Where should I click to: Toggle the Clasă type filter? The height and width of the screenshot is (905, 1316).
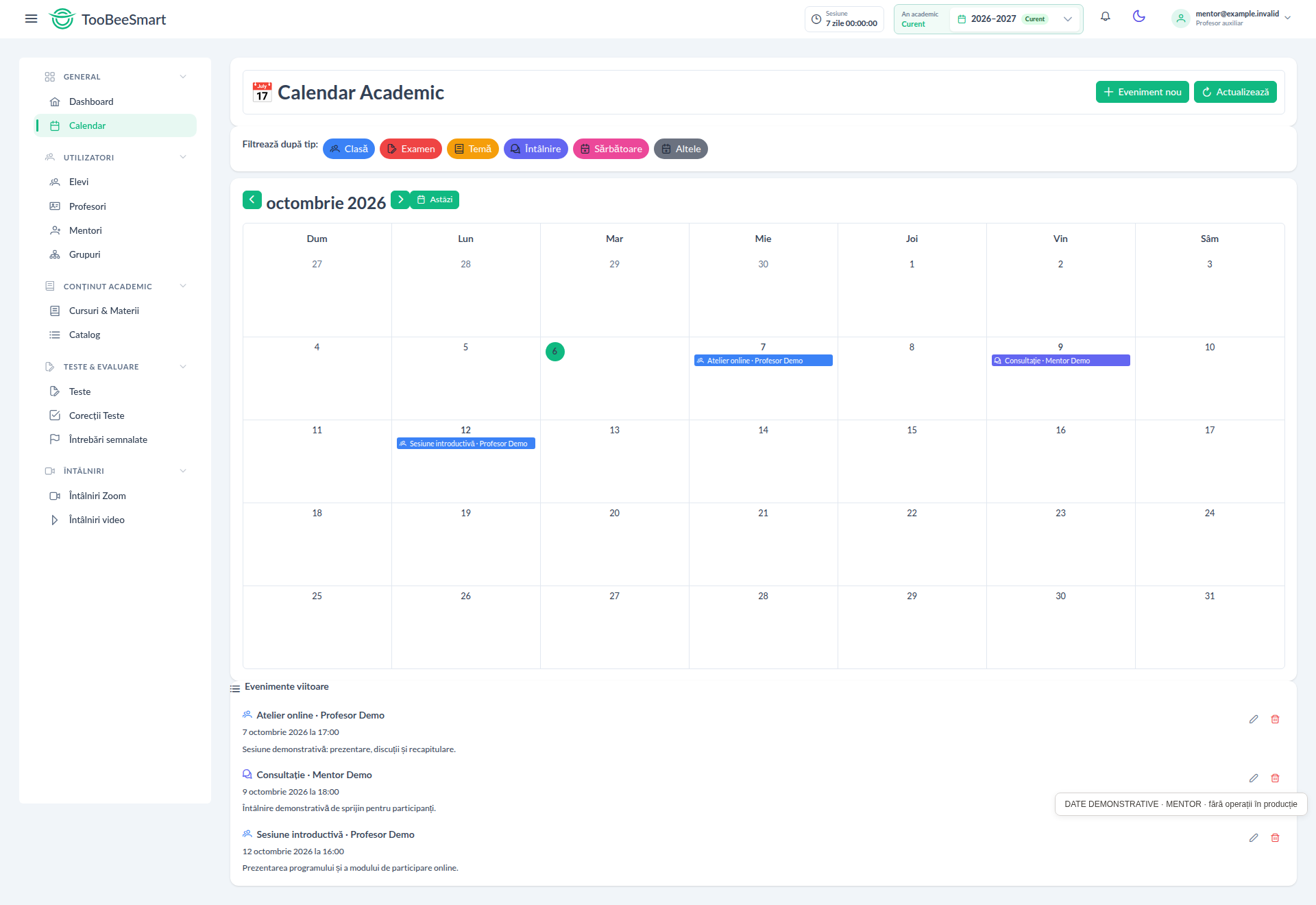tap(349, 149)
